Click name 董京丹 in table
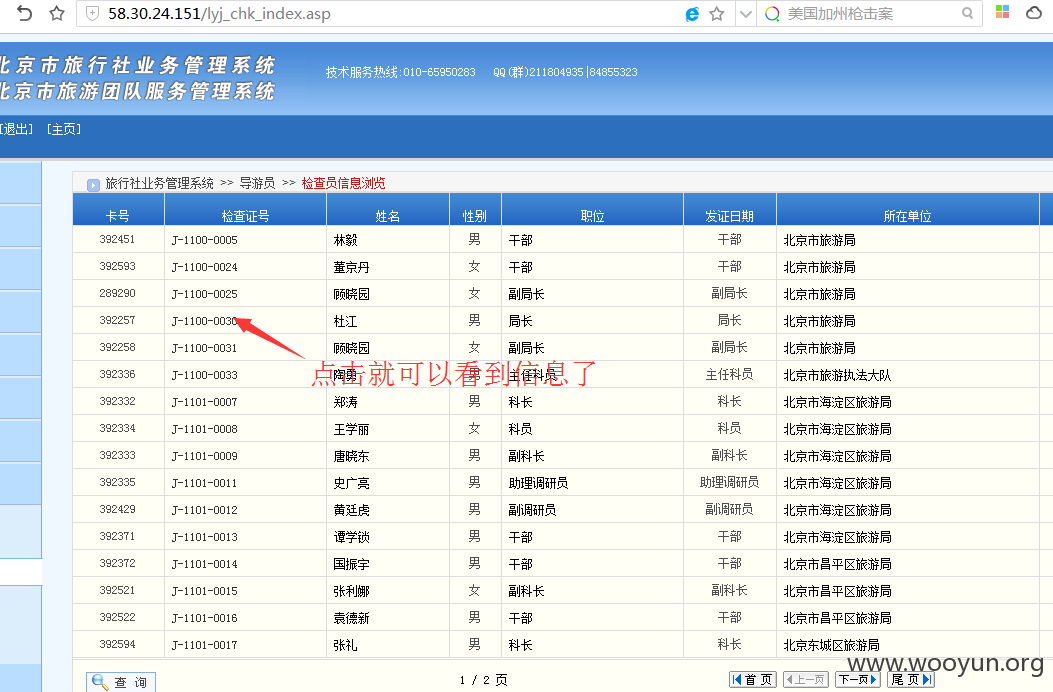Screen dimensions: 1053x692 click(352, 267)
